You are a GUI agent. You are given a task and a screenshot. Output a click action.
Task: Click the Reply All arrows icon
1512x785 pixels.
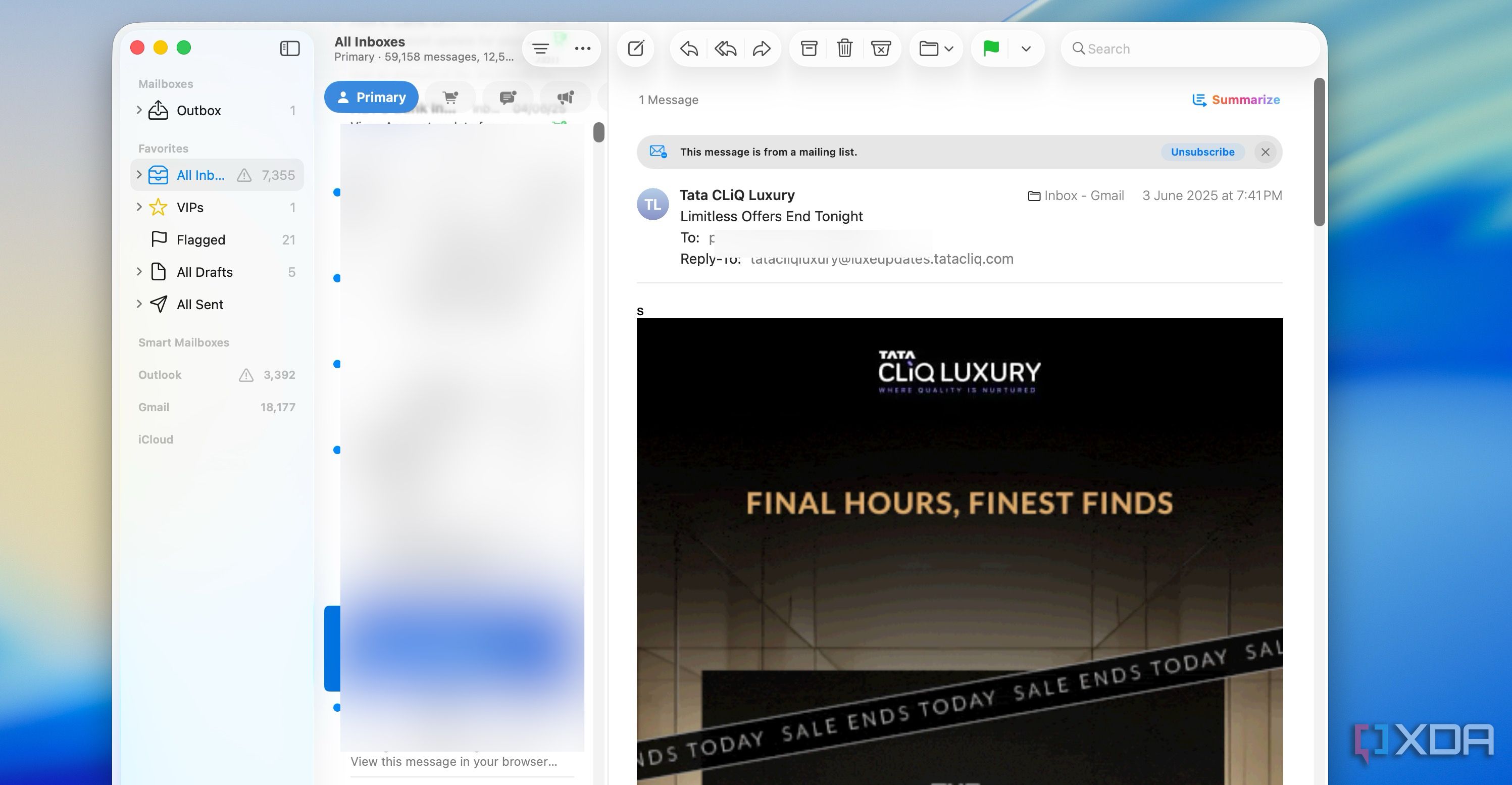point(726,48)
